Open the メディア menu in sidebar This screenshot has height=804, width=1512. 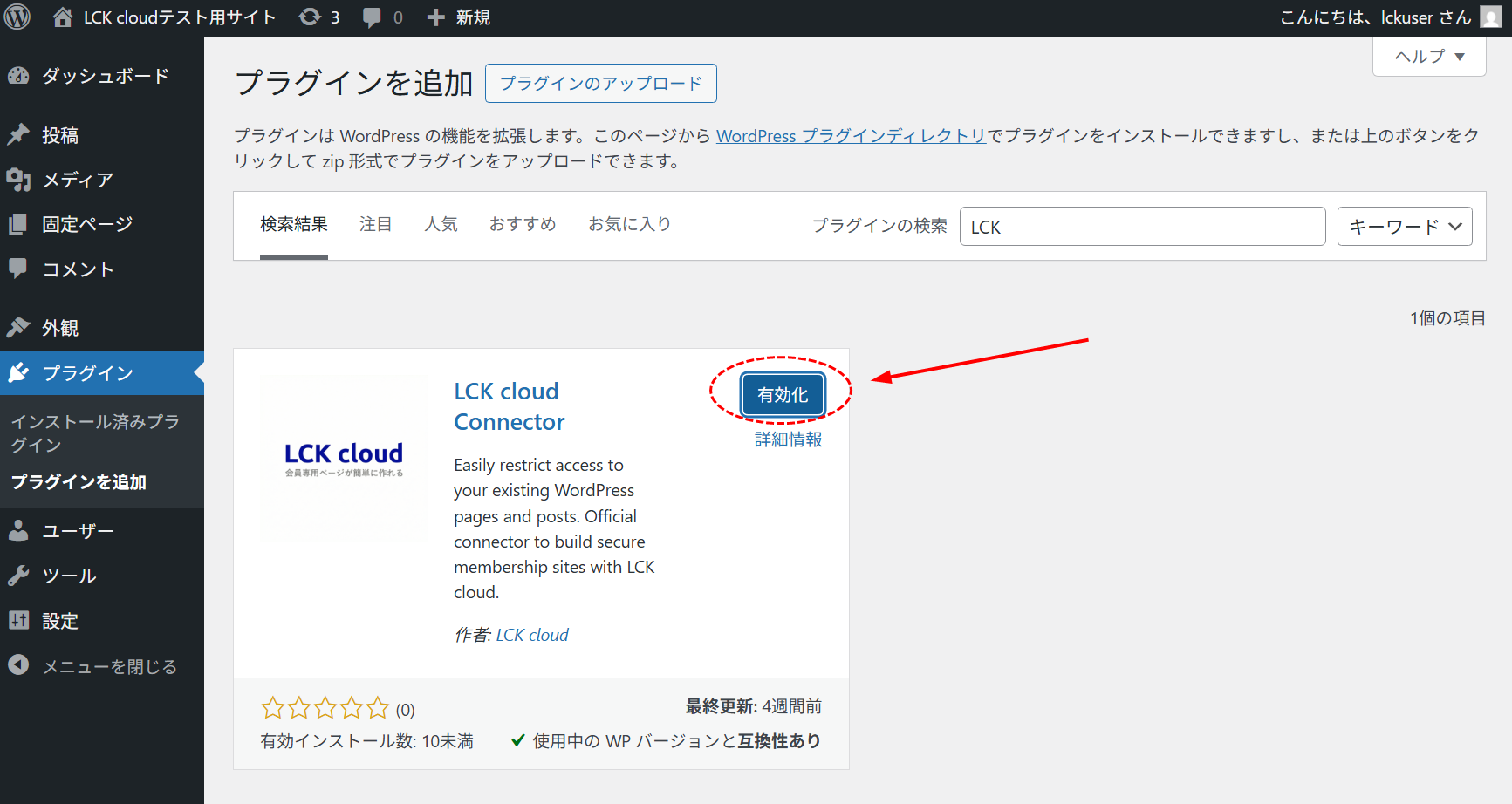78,180
